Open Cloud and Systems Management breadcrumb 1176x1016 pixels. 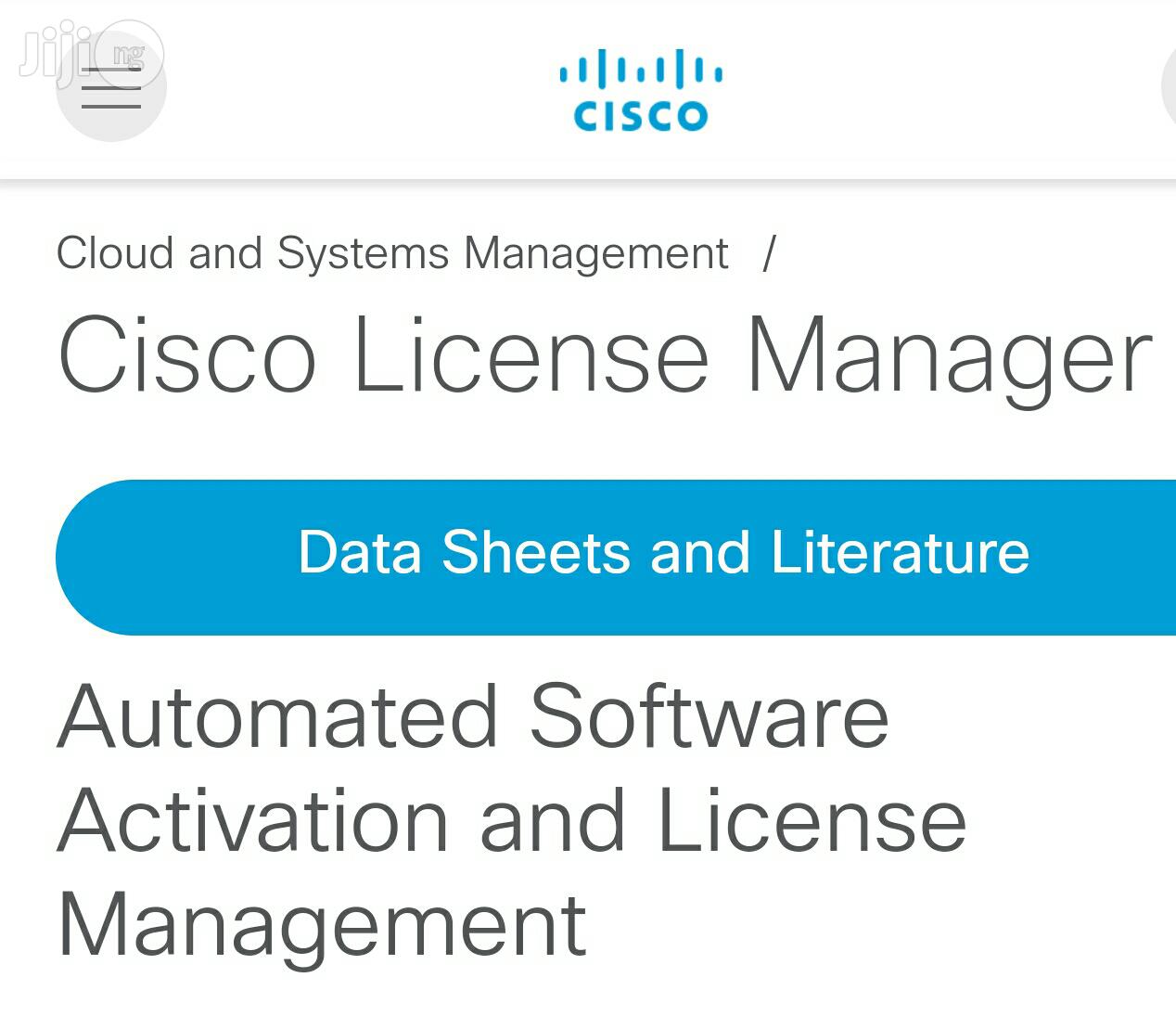392,253
